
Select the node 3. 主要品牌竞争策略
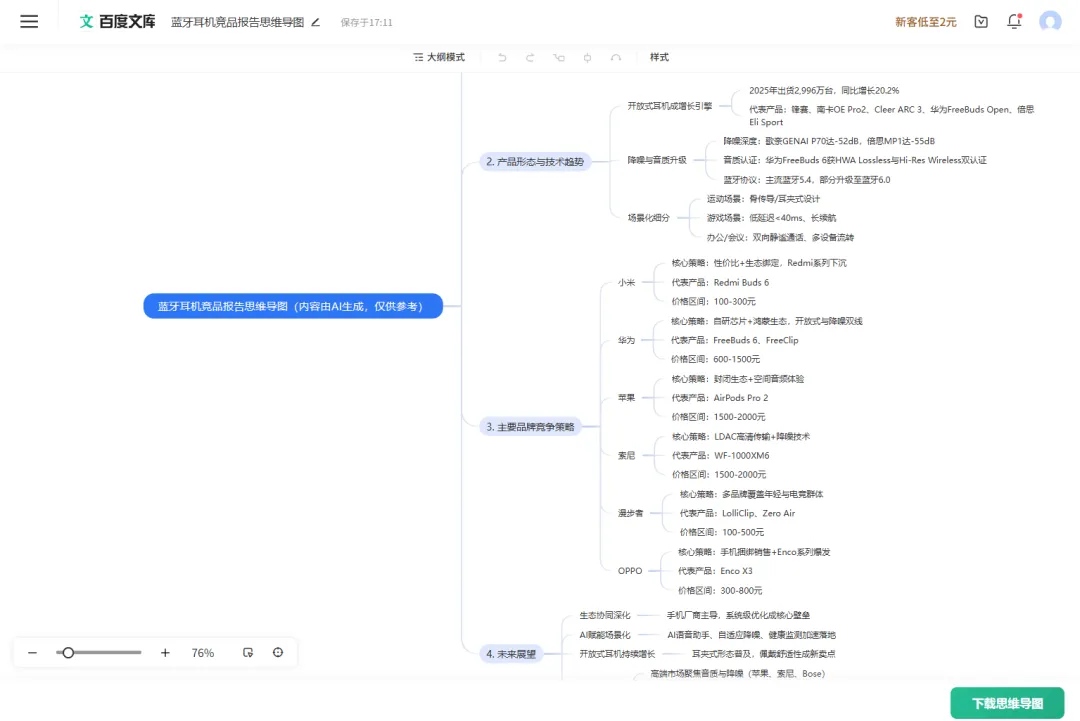click(x=530, y=426)
